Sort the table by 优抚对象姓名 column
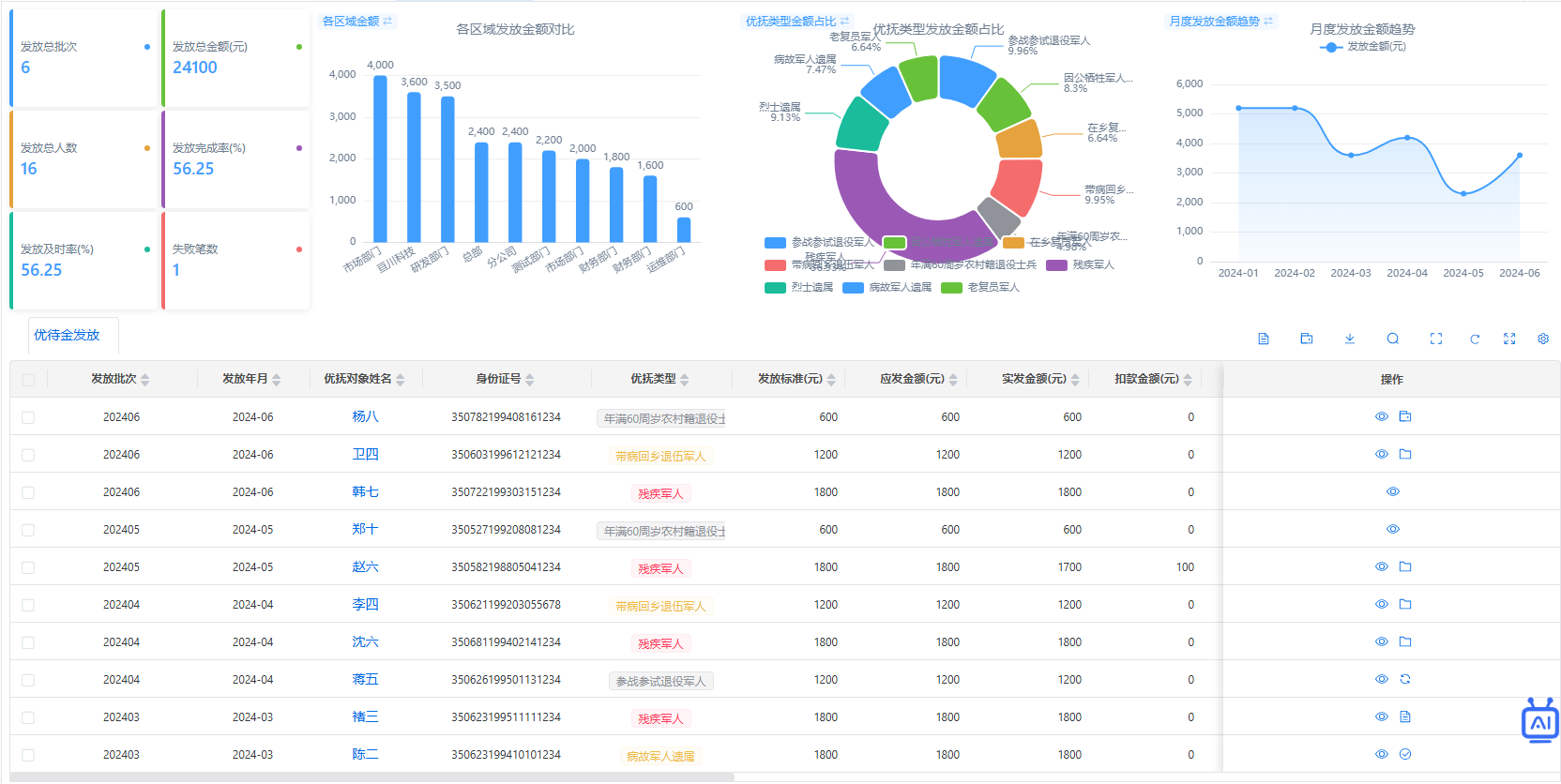 (401, 380)
